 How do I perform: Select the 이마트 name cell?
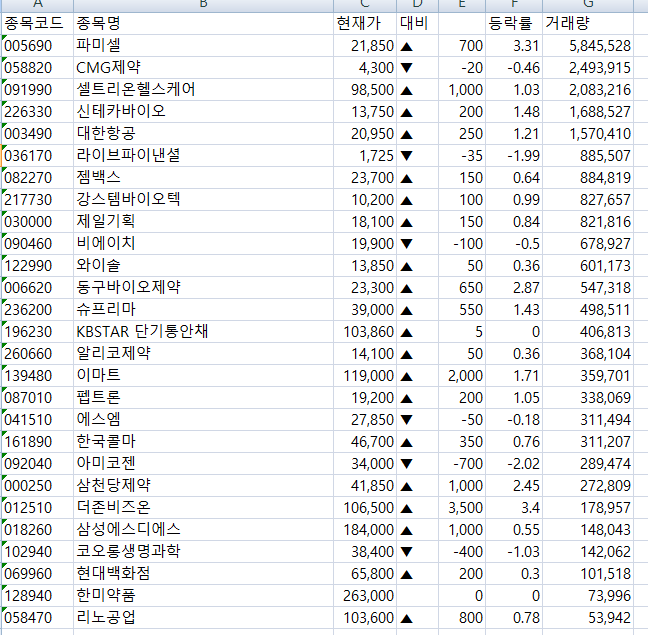(203, 376)
